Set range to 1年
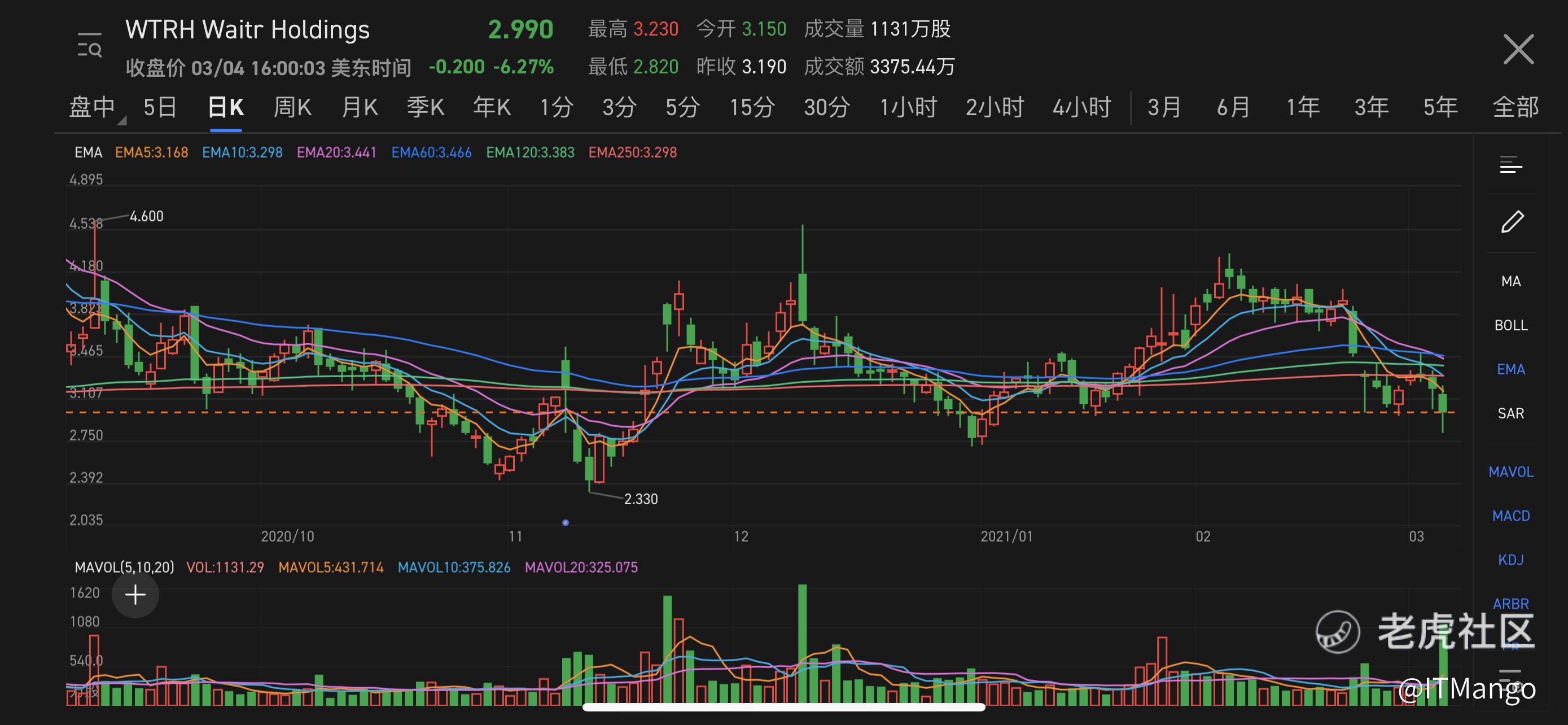 [1302, 108]
